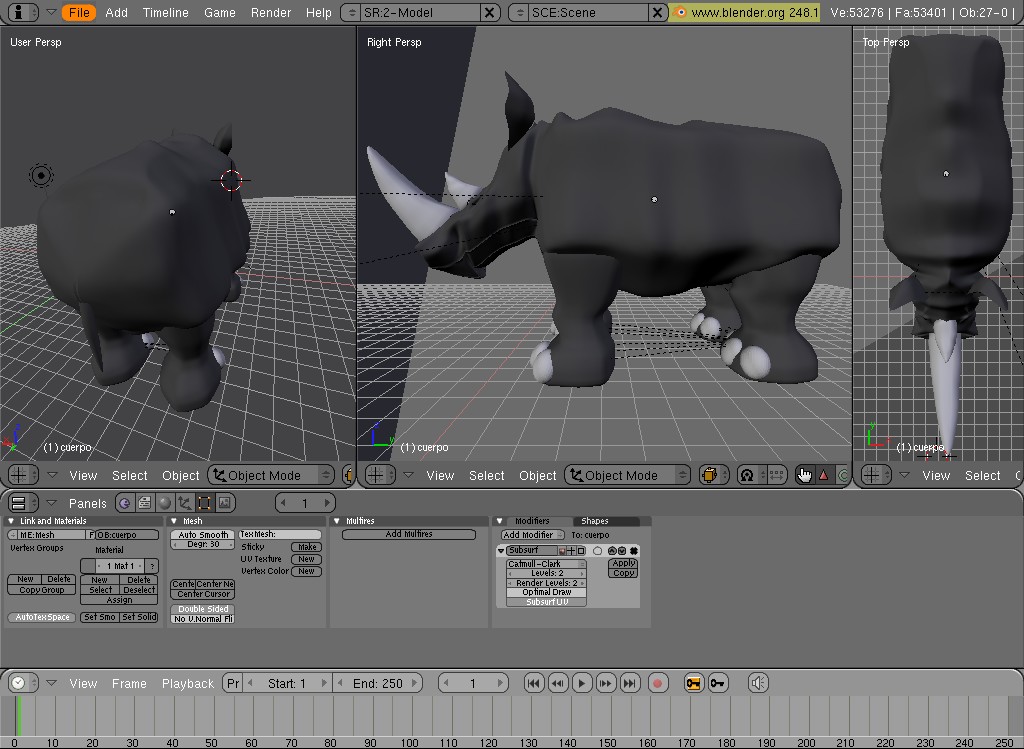Toggle the 3D transform manipulator hand icon
This screenshot has height=749, width=1024.
(x=804, y=475)
